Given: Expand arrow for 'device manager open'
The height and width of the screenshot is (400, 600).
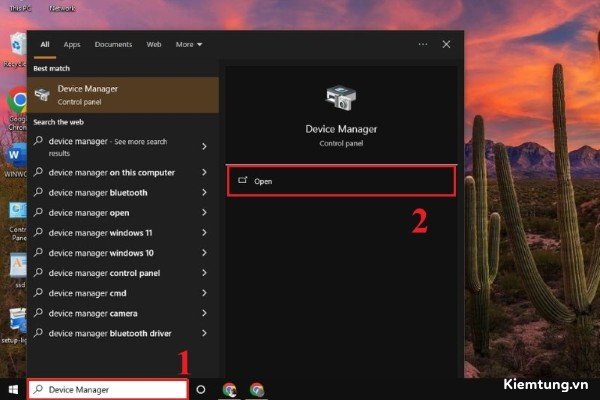Looking at the screenshot, I should coord(204,212).
